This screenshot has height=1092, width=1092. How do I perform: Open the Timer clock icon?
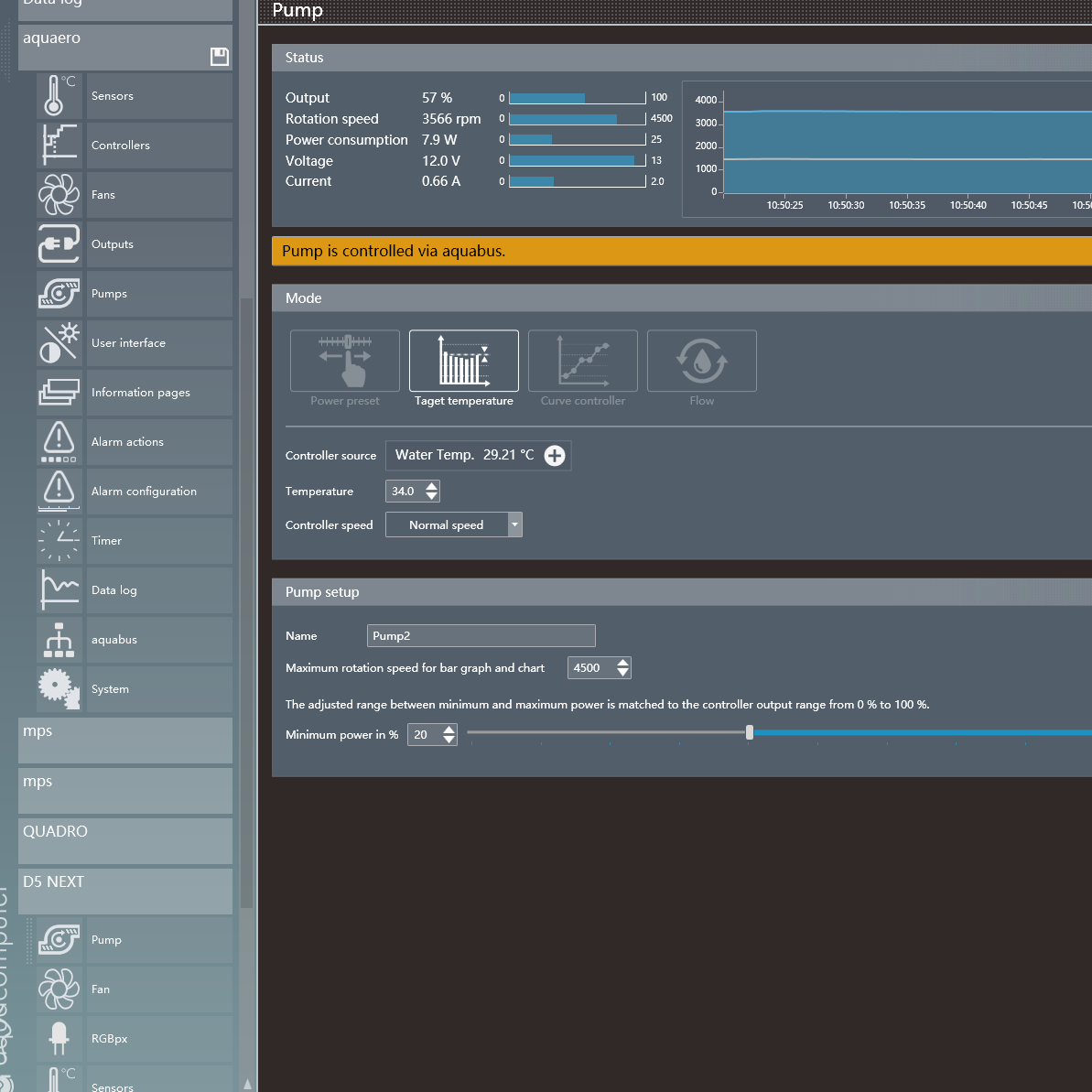point(59,541)
